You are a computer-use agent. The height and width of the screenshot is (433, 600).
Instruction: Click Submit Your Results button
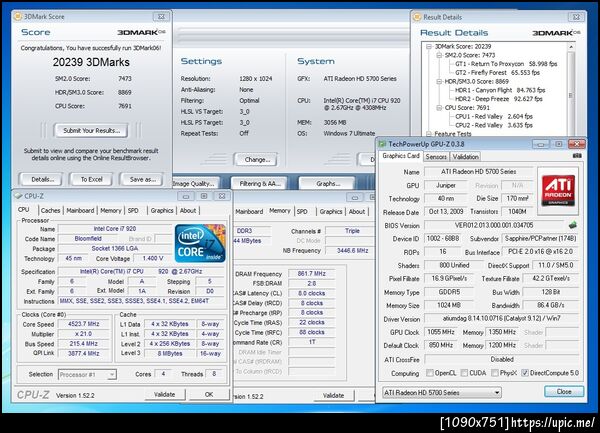tap(91, 130)
